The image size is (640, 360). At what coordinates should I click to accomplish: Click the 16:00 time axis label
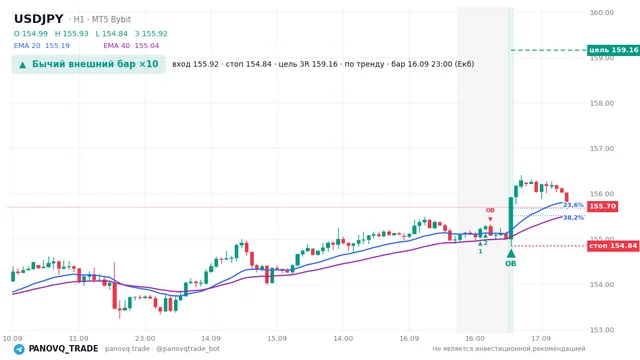[x=475, y=338]
